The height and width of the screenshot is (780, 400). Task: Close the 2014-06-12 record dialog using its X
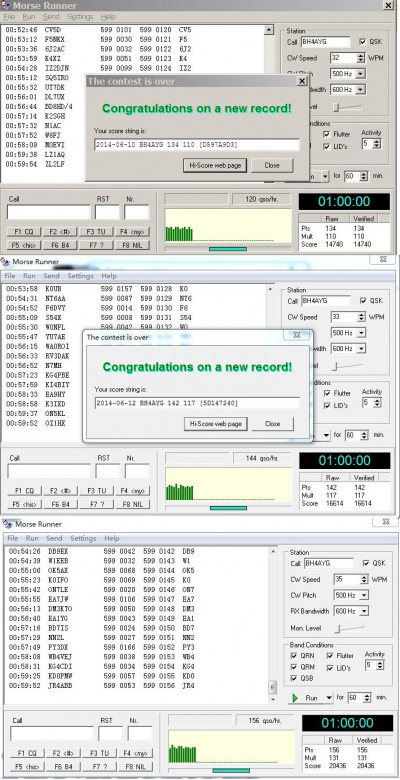pos(297,335)
